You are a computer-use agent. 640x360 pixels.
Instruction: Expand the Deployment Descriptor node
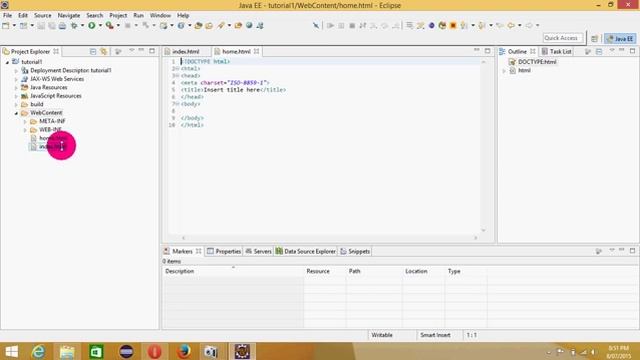coord(16,71)
